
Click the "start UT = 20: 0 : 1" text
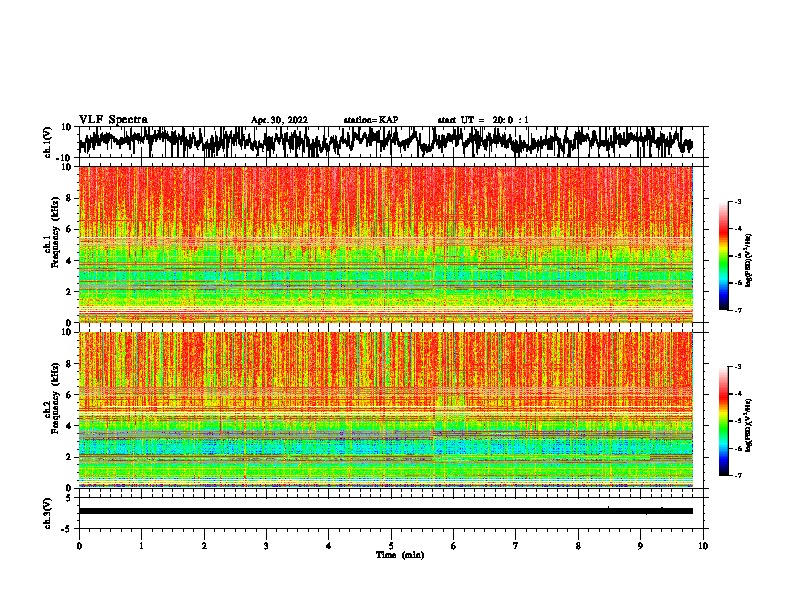483,120
